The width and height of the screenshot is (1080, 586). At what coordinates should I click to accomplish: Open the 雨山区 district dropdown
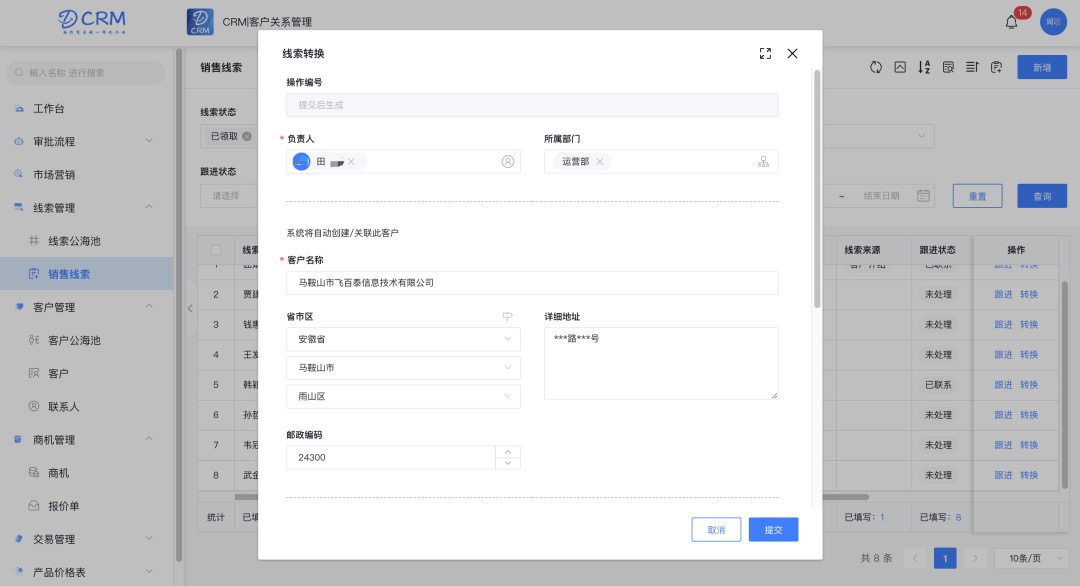(x=403, y=397)
